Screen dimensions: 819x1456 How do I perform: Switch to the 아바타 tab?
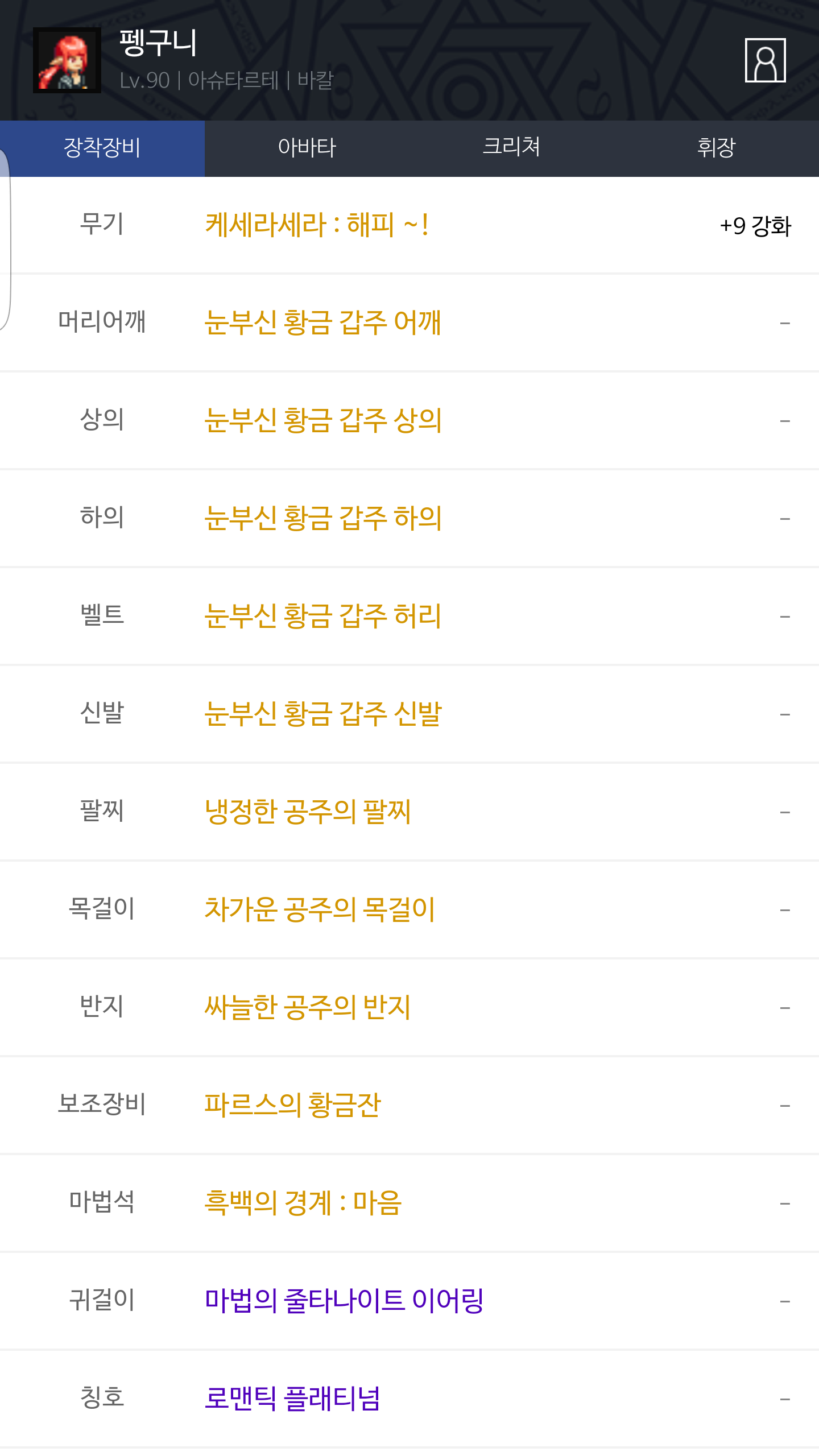[x=307, y=148]
